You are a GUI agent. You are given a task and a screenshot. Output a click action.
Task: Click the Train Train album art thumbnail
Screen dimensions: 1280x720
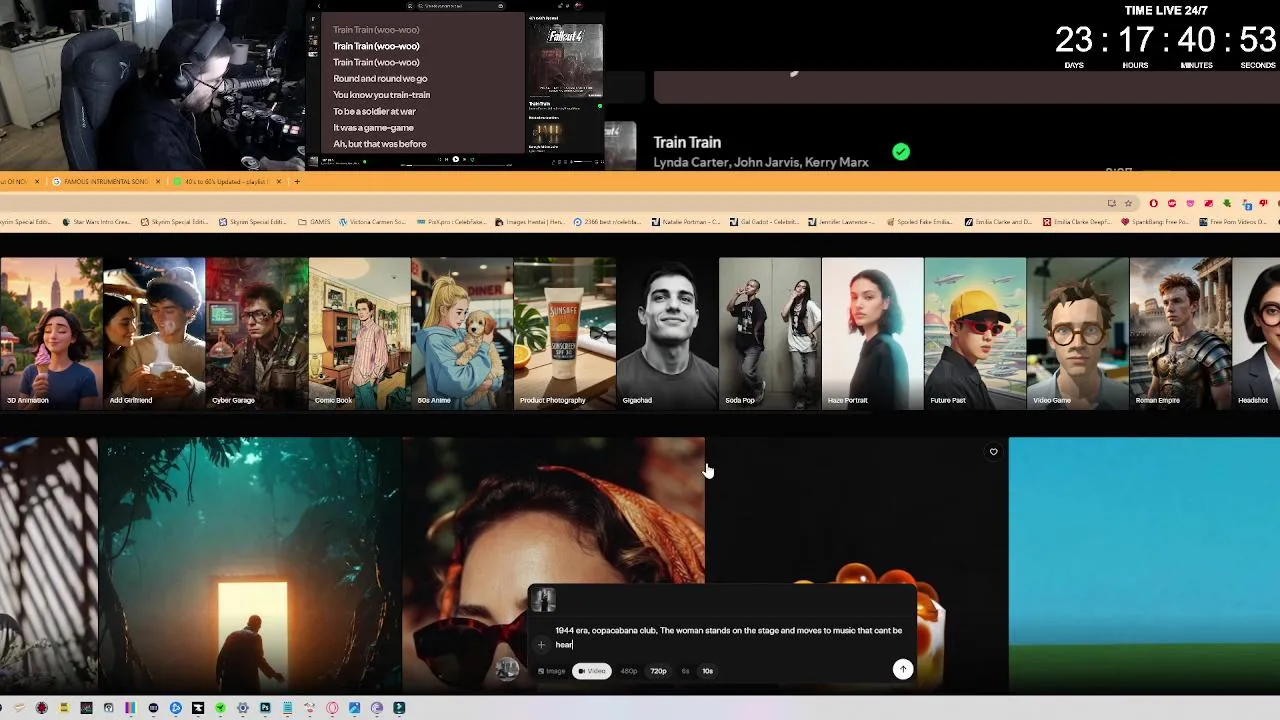[x=620, y=146]
